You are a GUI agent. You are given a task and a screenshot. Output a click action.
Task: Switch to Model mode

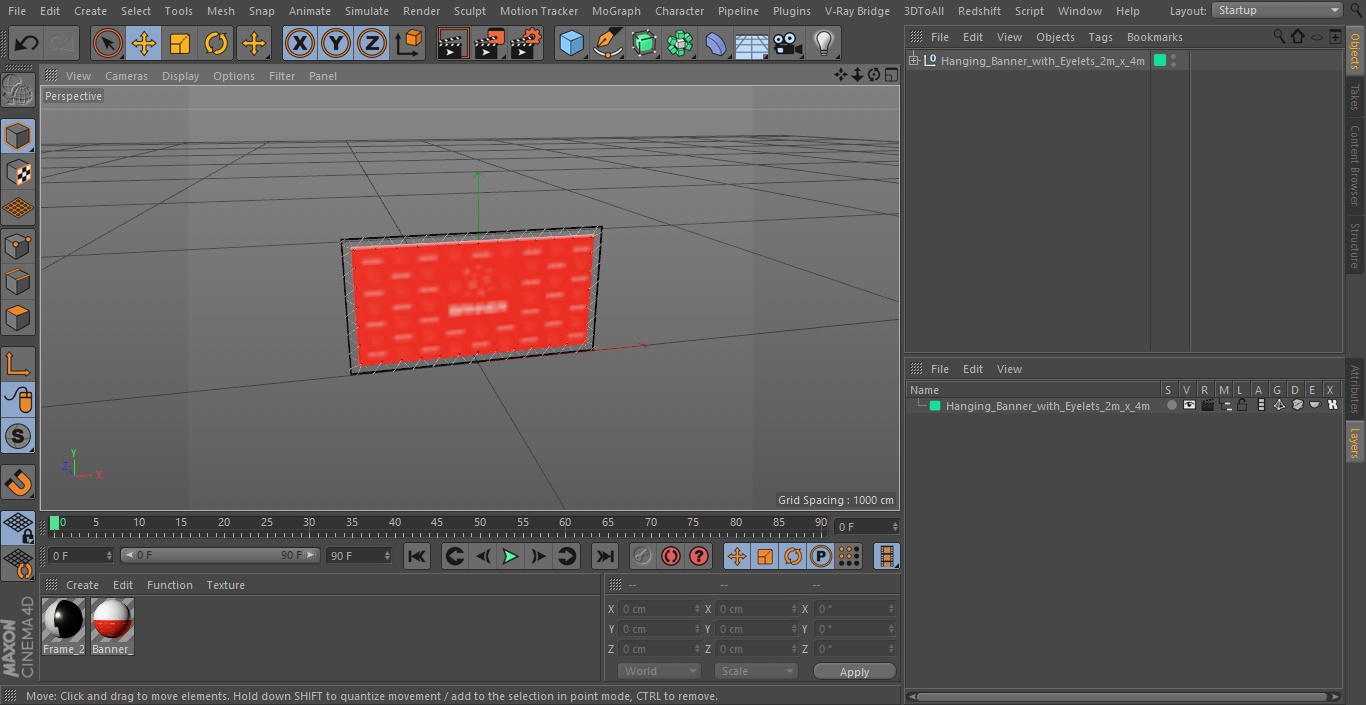pos(18,136)
